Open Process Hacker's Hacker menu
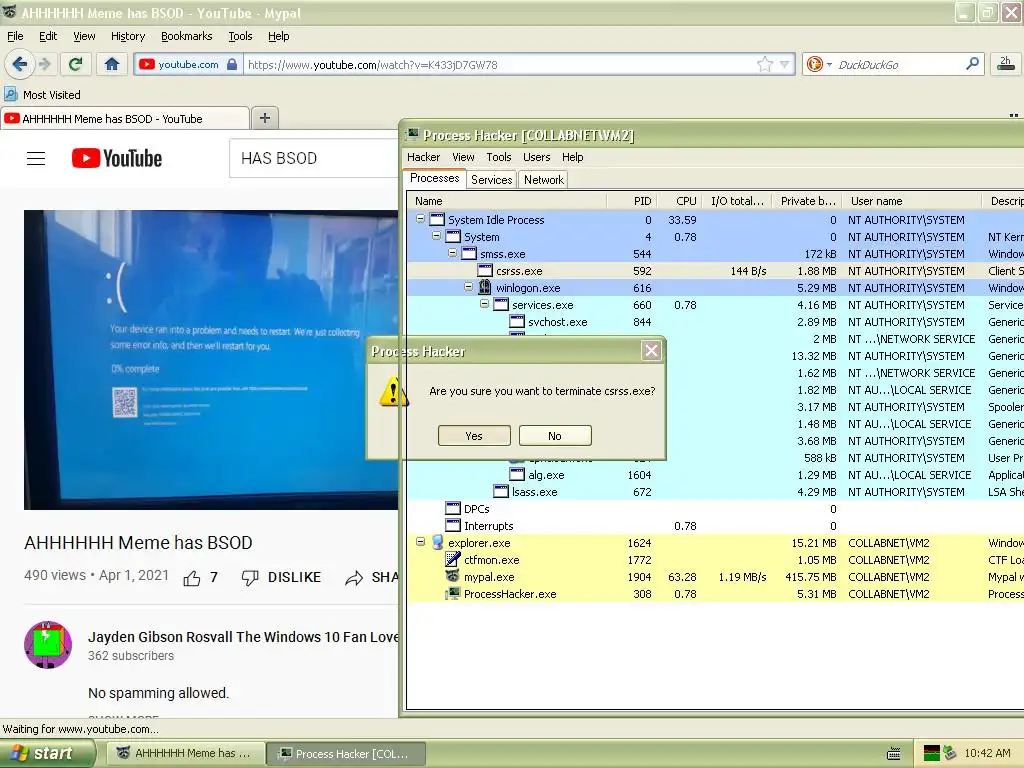 point(423,157)
